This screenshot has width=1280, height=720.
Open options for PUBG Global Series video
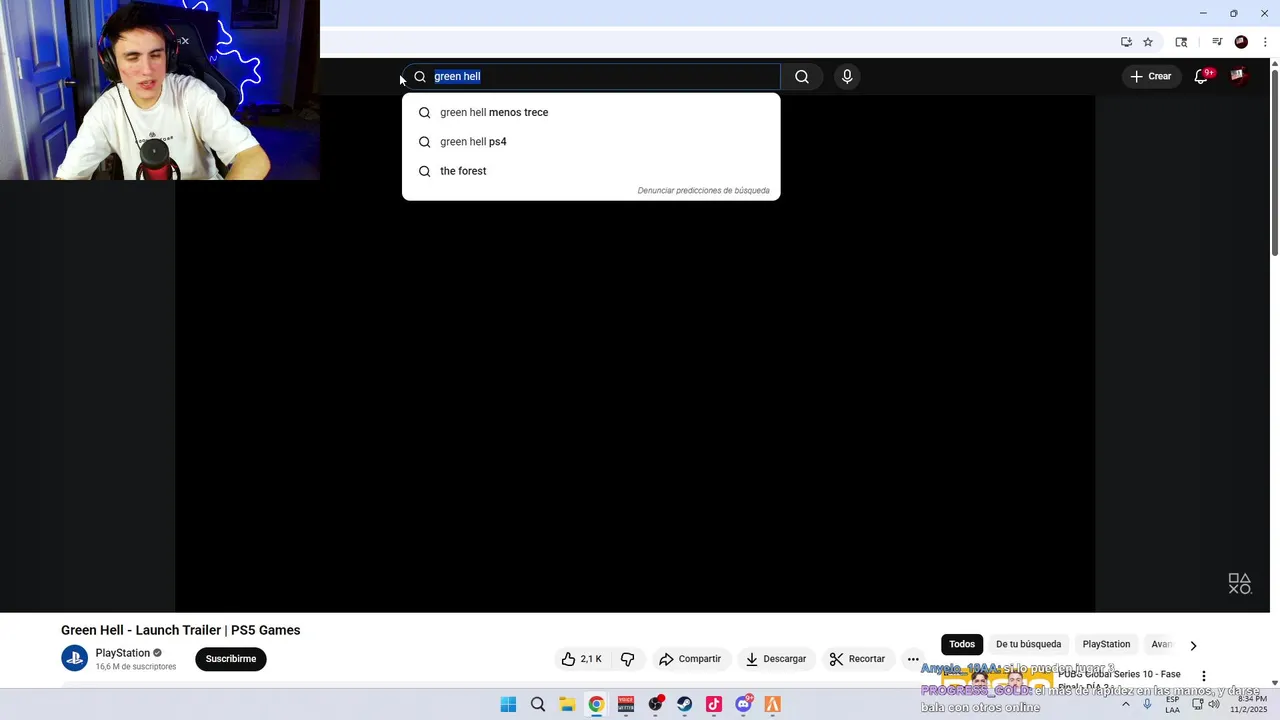1204,676
